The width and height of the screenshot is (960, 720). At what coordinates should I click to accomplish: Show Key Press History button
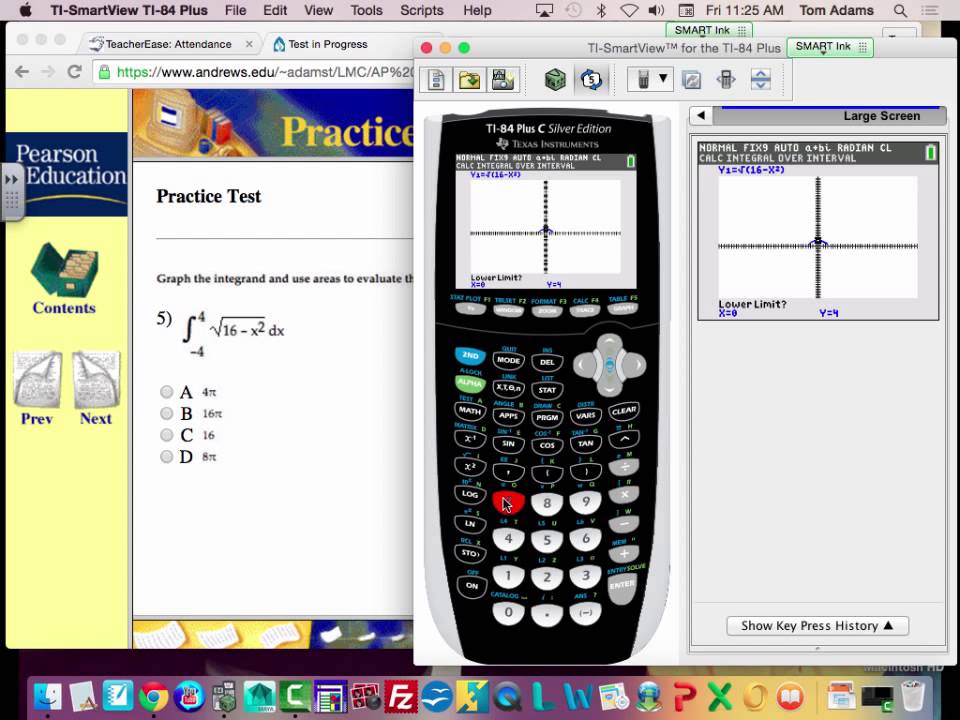coord(817,626)
